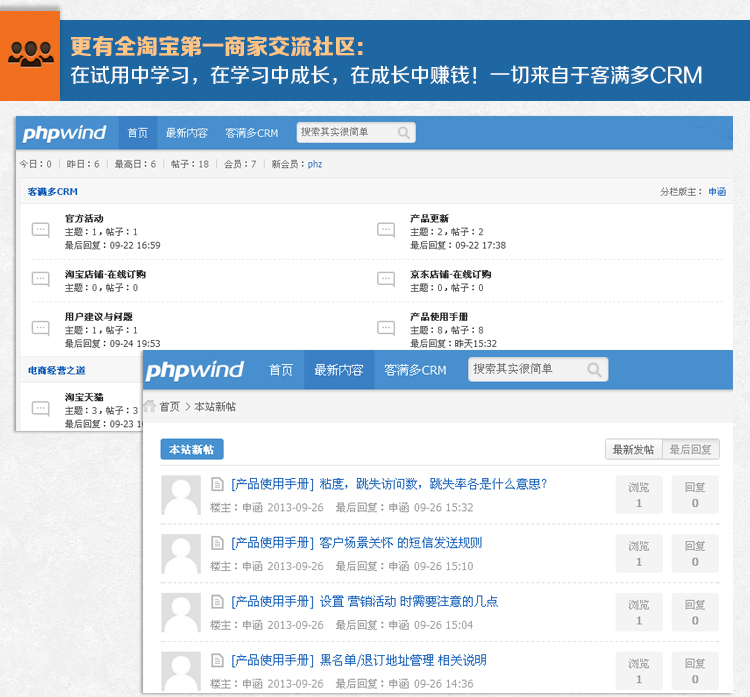The height and width of the screenshot is (697, 750).
Task: Click search field in back window
Action: tap(356, 133)
